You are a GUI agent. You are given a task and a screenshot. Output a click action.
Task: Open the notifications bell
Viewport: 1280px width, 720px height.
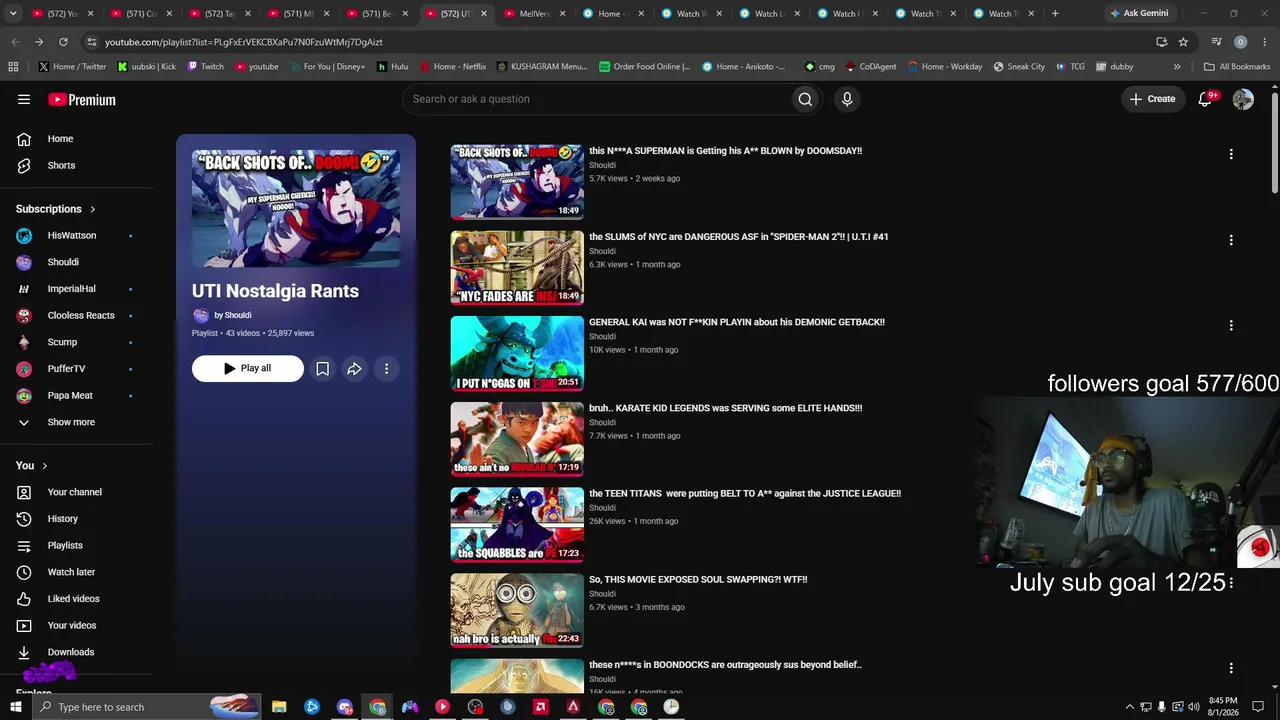(x=1205, y=99)
